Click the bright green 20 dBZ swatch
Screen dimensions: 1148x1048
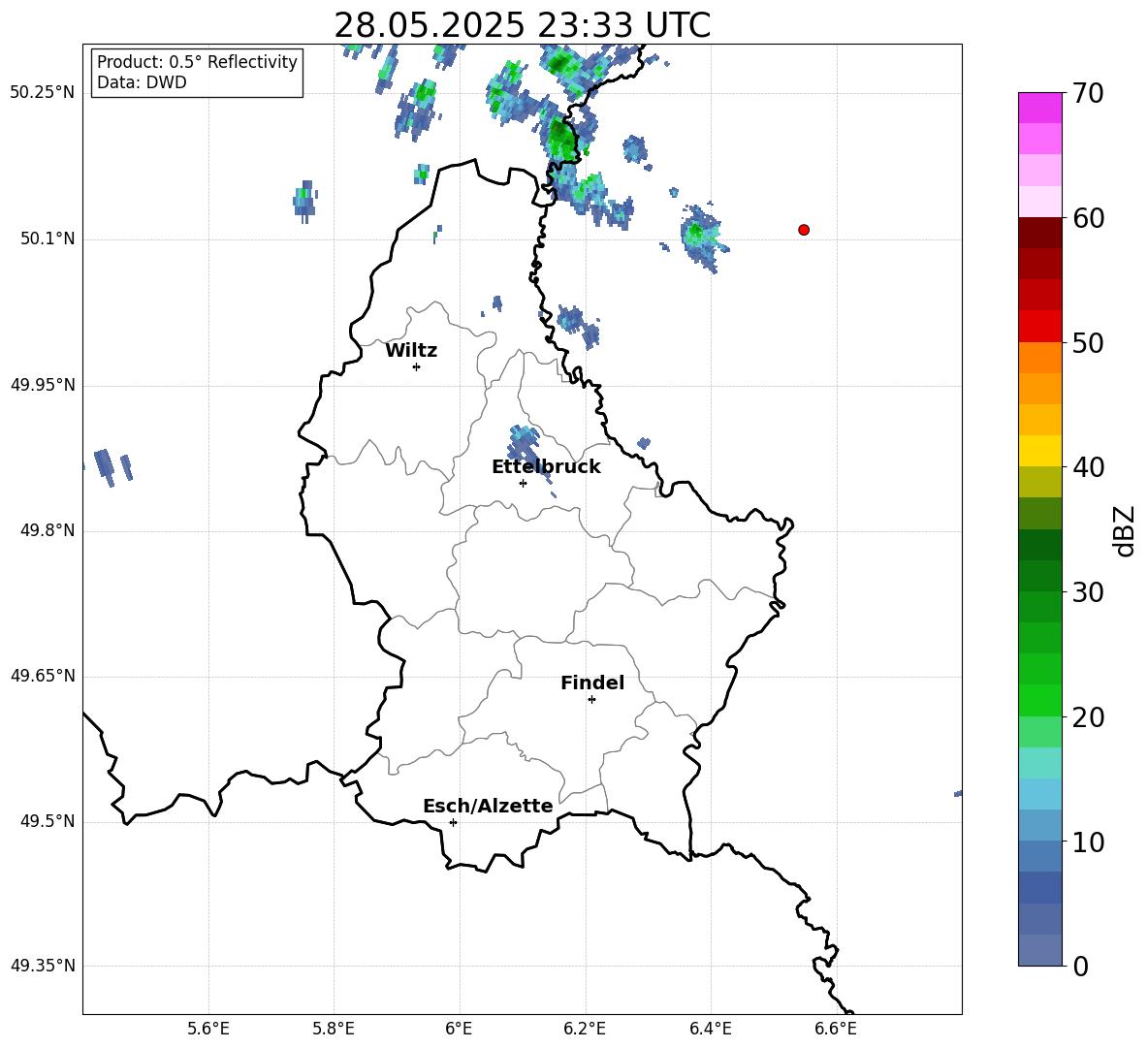point(1039,700)
